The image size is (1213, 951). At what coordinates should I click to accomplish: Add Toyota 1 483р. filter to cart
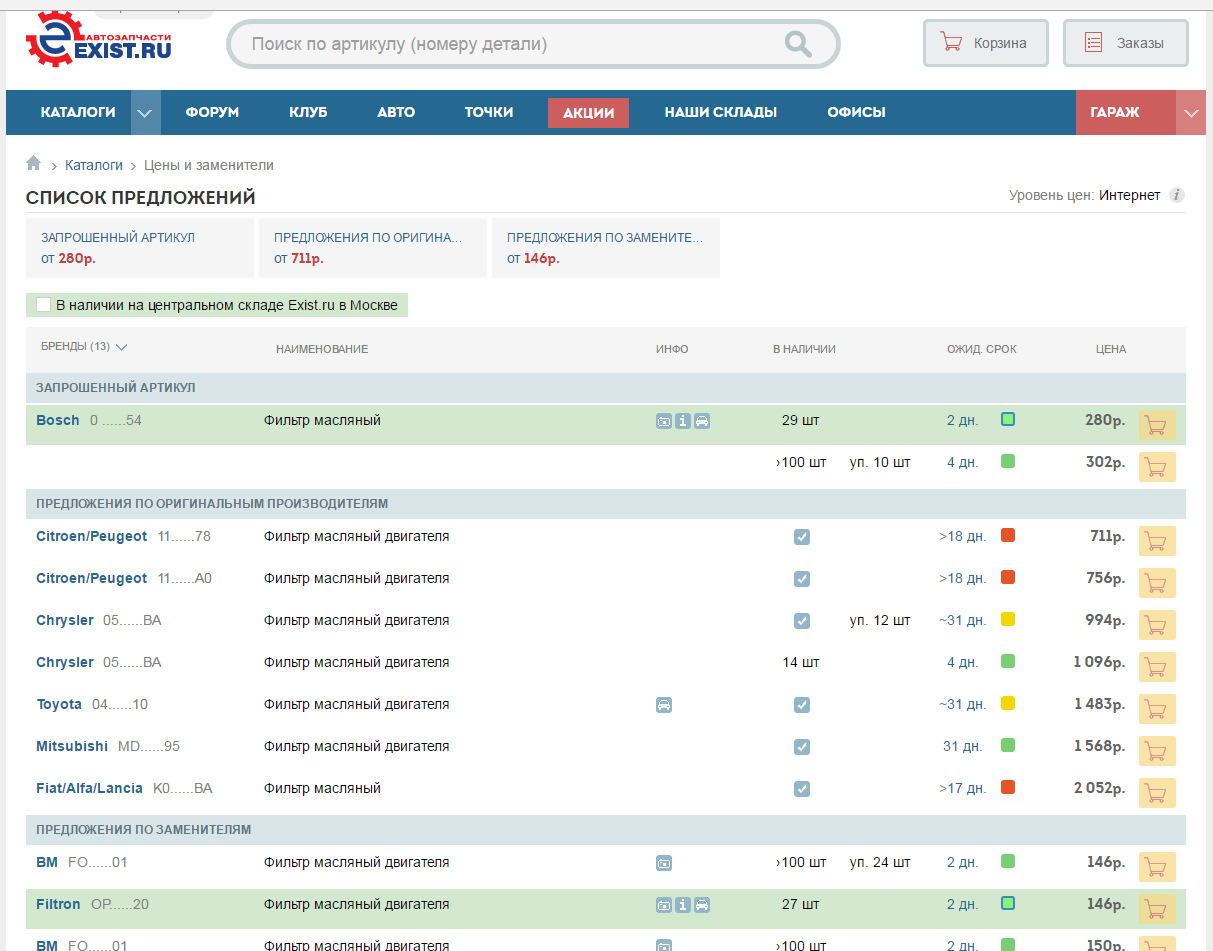1156,709
